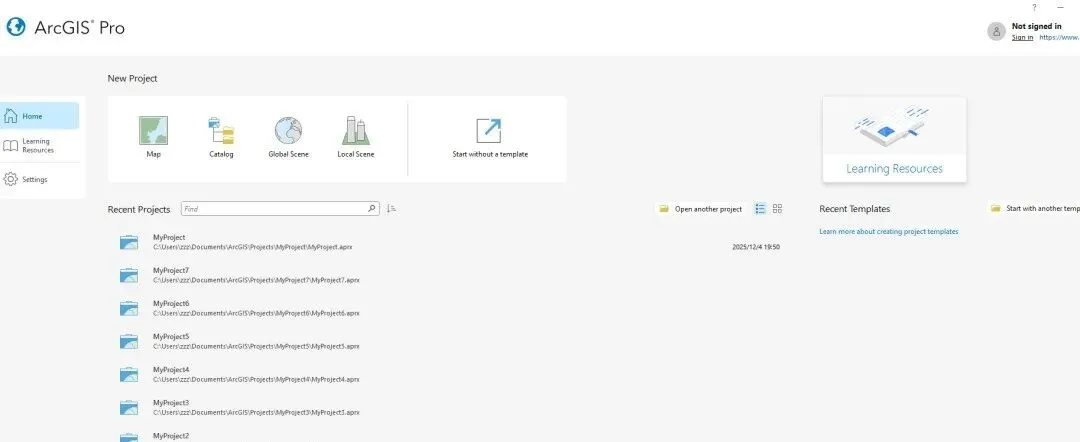Open Learning Resources in the sidebar

tap(39, 146)
